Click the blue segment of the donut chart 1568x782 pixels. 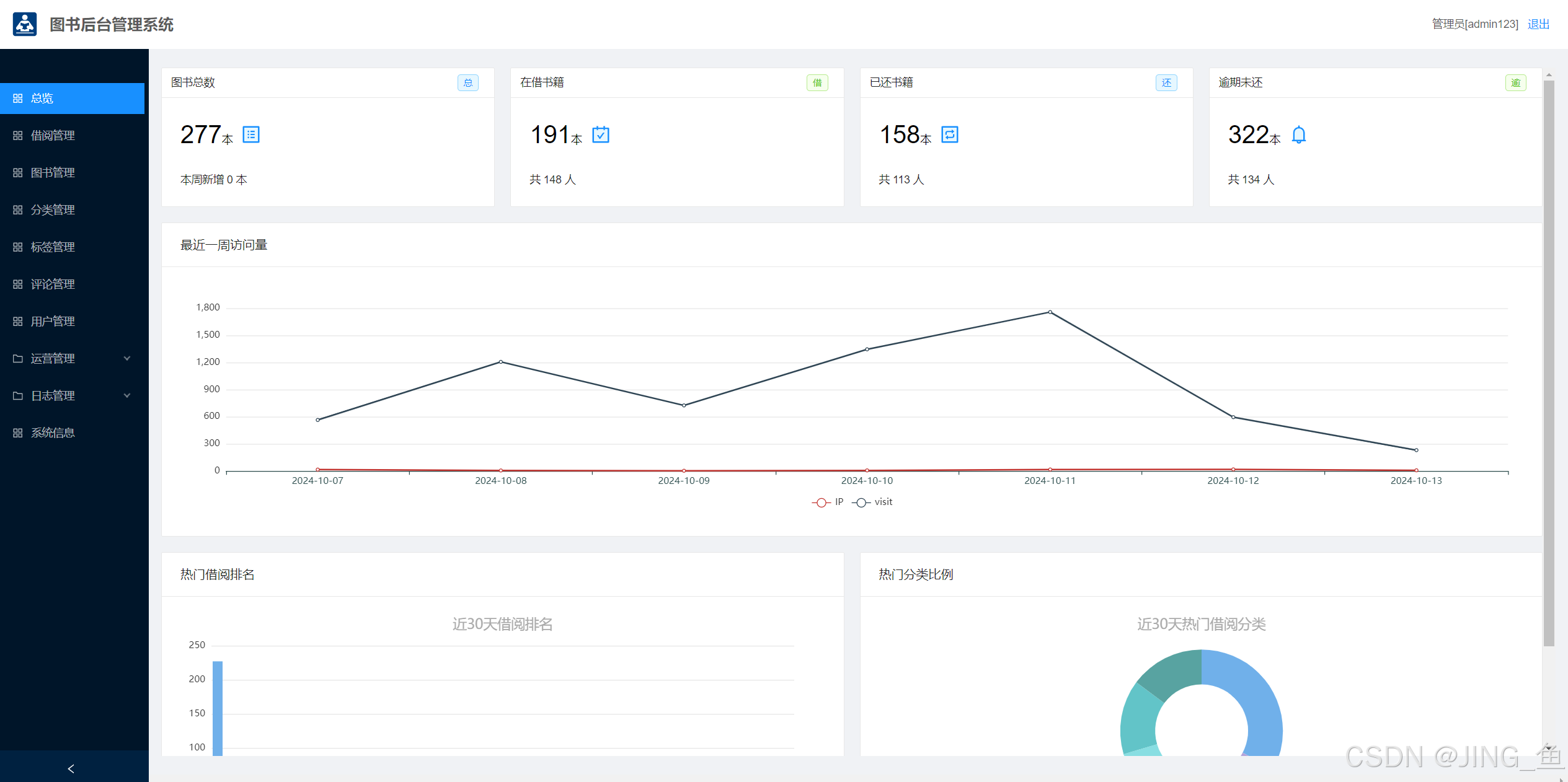pyautogui.click(x=1259, y=700)
